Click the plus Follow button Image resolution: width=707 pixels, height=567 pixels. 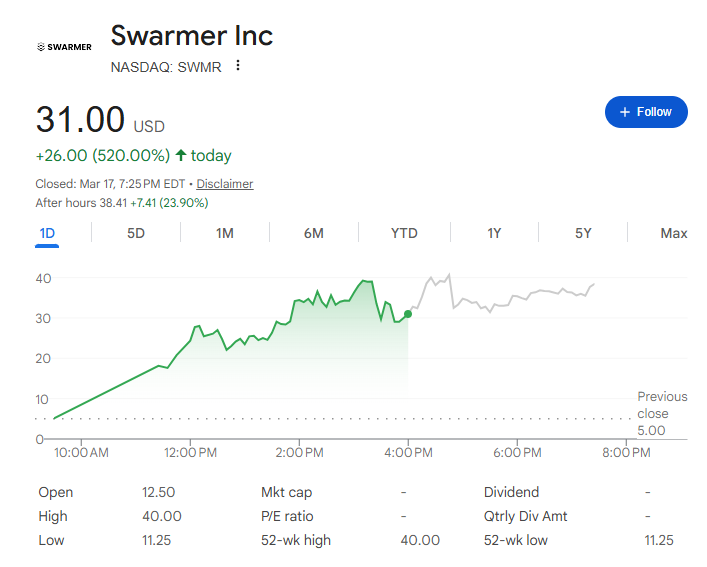pyautogui.click(x=646, y=112)
